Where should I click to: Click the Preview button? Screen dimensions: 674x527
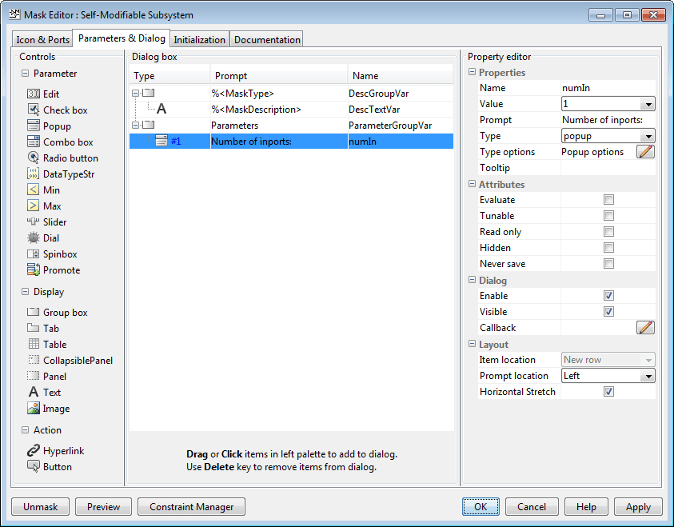click(104, 506)
